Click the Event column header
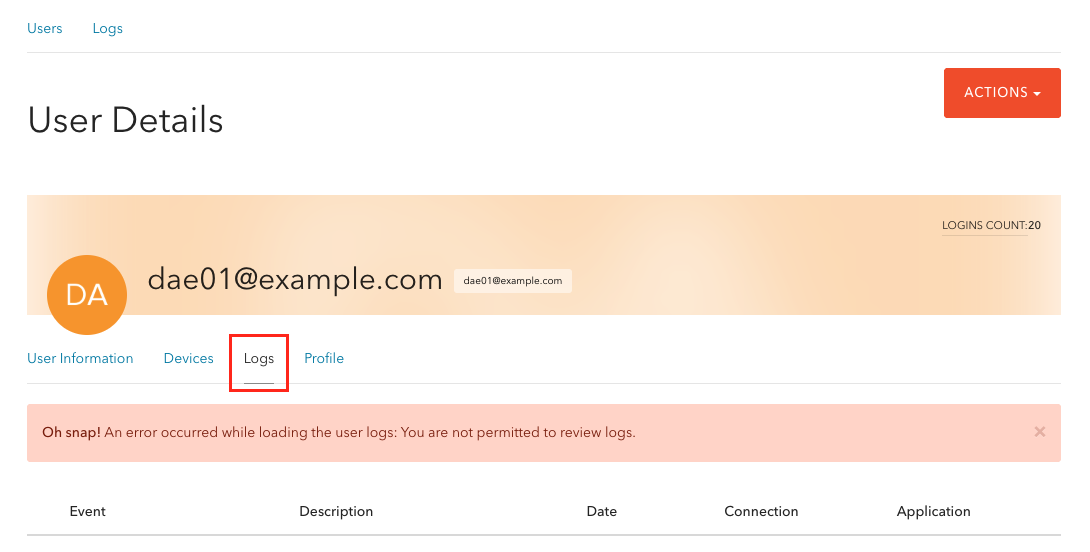 tap(88, 511)
